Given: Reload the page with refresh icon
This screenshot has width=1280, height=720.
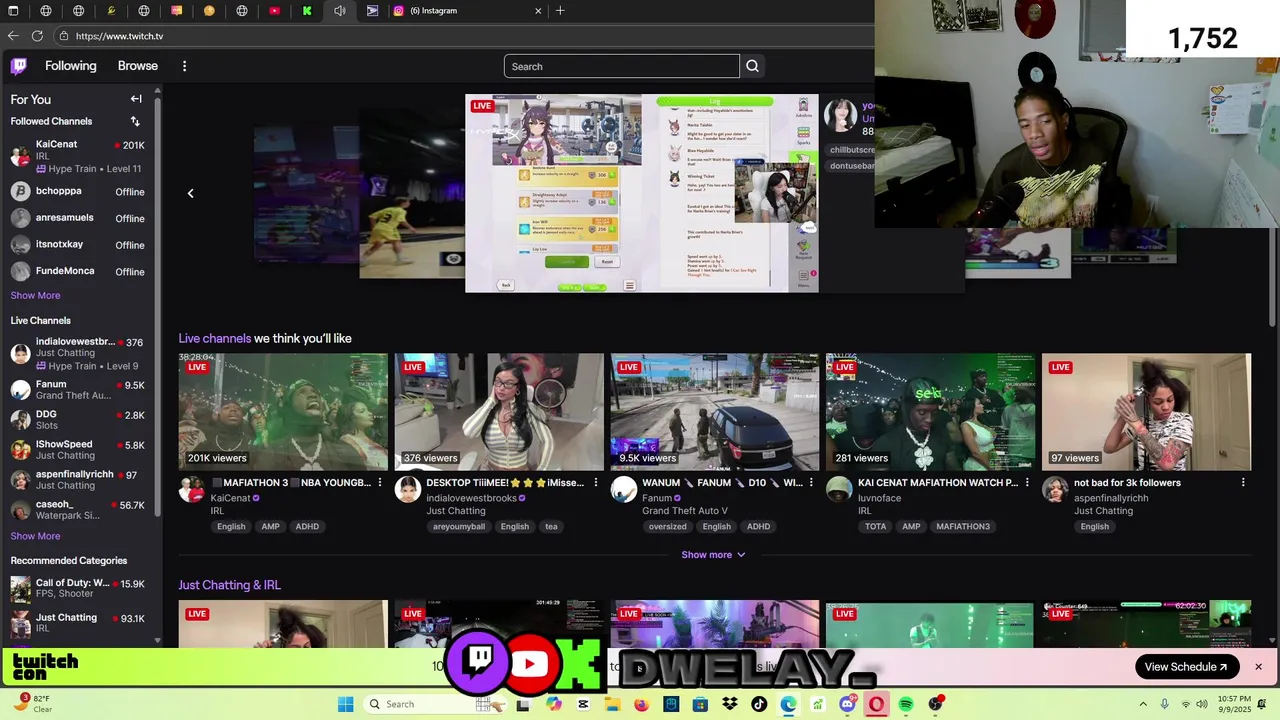Looking at the screenshot, I should pos(37,36).
